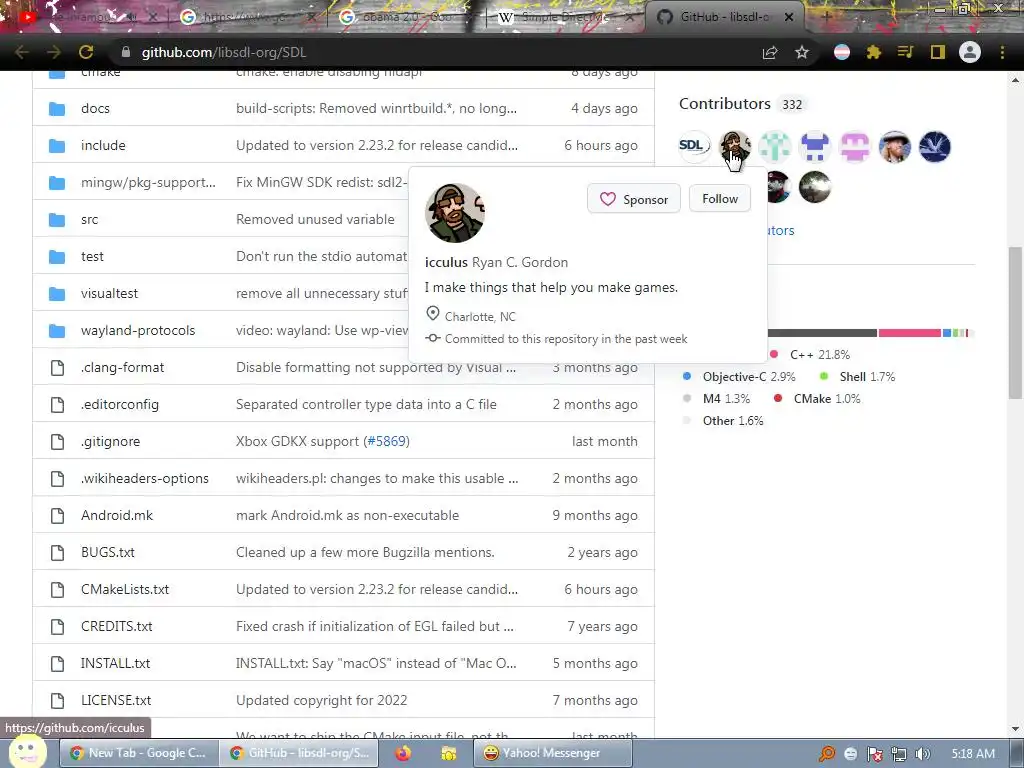
Task: Click the volume speaker tray icon
Action: pos(923,754)
